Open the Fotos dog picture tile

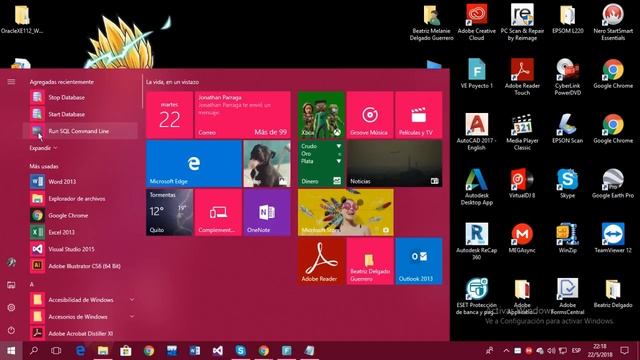point(267,164)
